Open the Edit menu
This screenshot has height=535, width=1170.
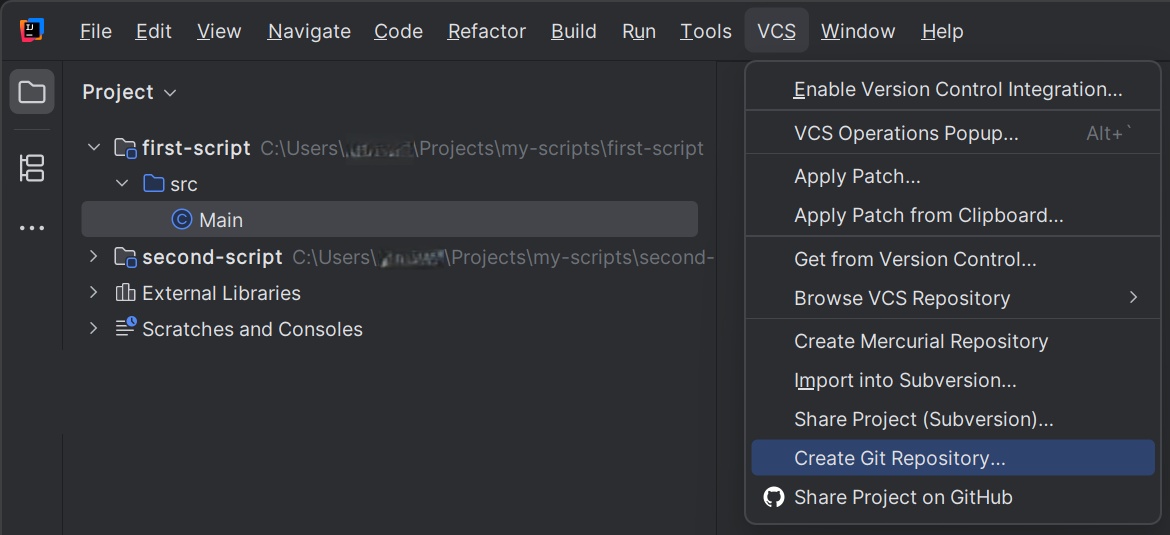tap(154, 31)
